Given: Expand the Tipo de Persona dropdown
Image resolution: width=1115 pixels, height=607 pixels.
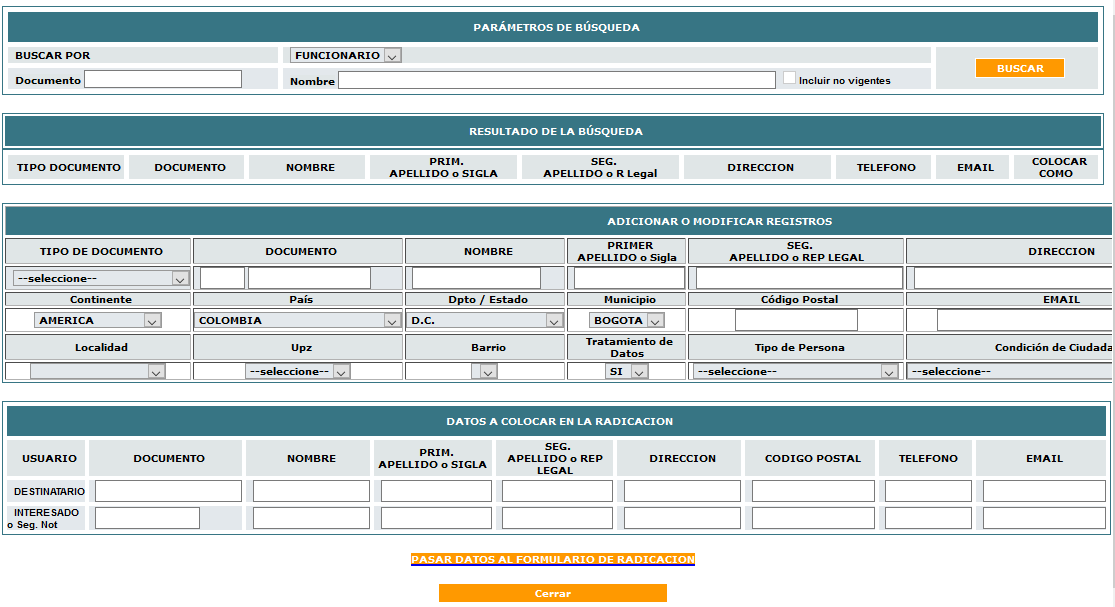Looking at the screenshot, I should click(x=796, y=371).
